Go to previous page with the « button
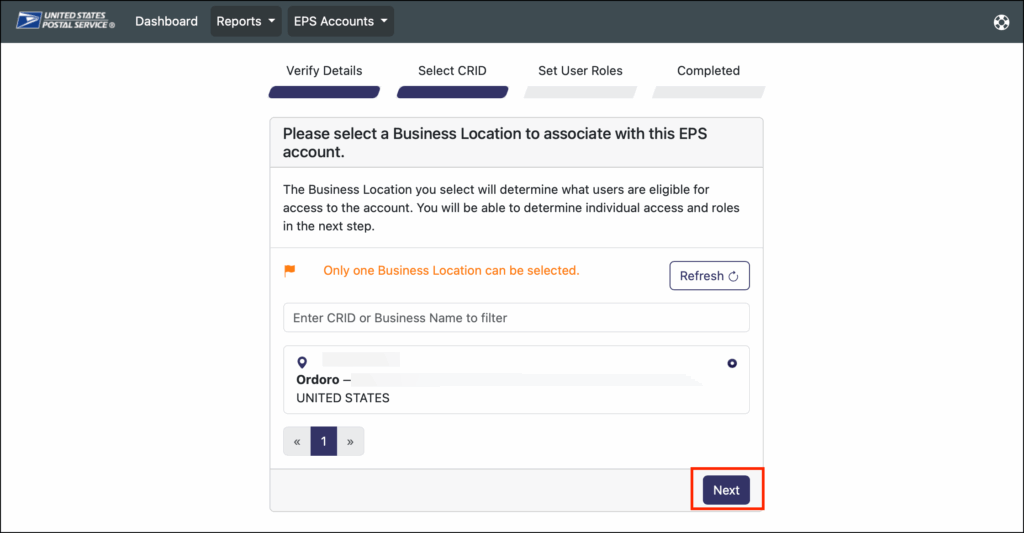 [x=297, y=441]
